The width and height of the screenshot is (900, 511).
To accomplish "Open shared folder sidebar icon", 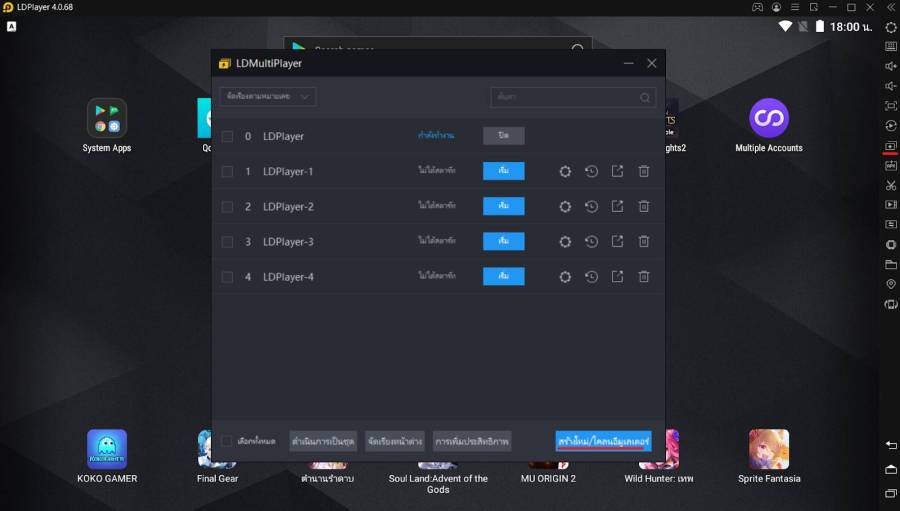I will (x=891, y=264).
